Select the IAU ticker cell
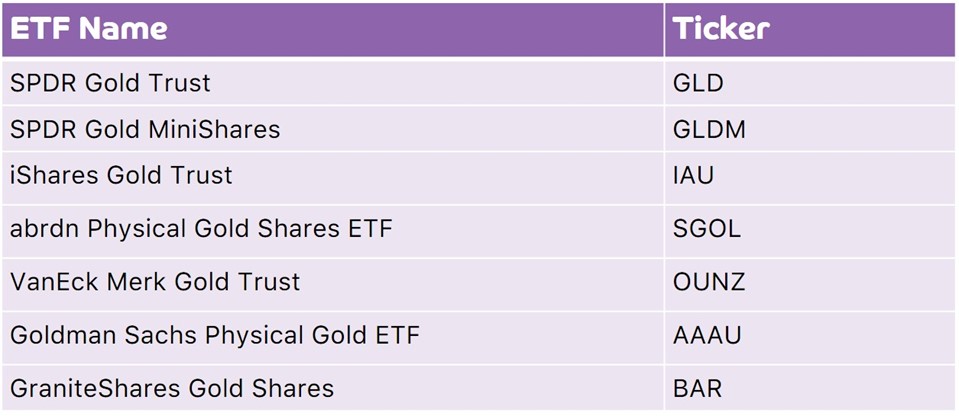Viewport: 959px width, 419px height. click(x=810, y=178)
